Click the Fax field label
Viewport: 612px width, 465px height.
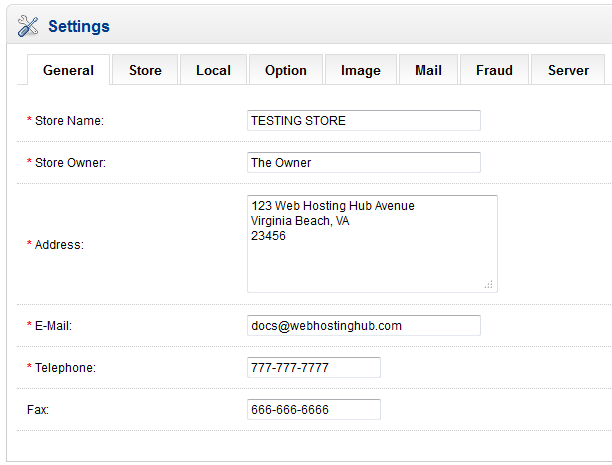point(36,410)
